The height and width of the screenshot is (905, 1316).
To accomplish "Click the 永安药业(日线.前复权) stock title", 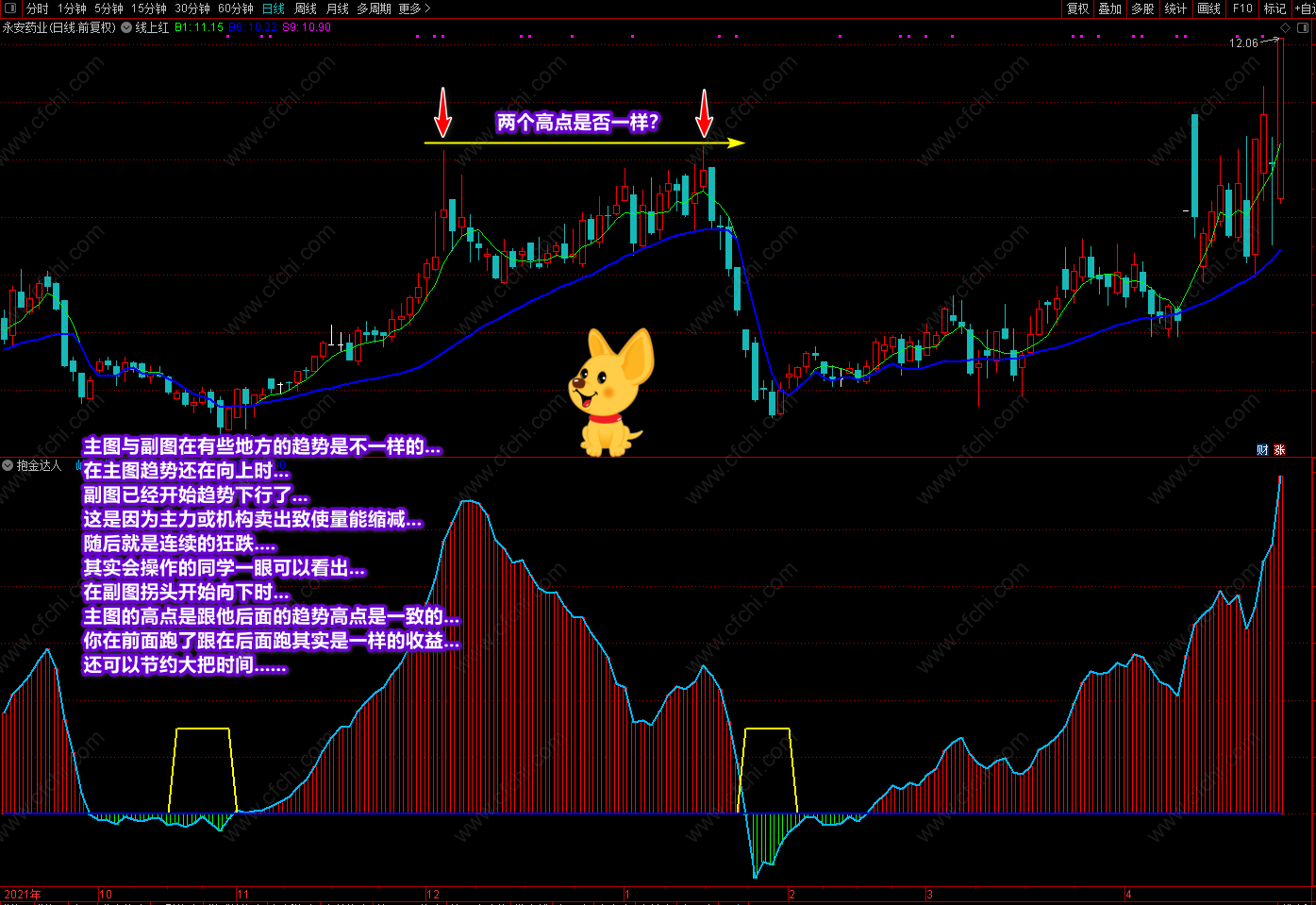I will (x=58, y=27).
